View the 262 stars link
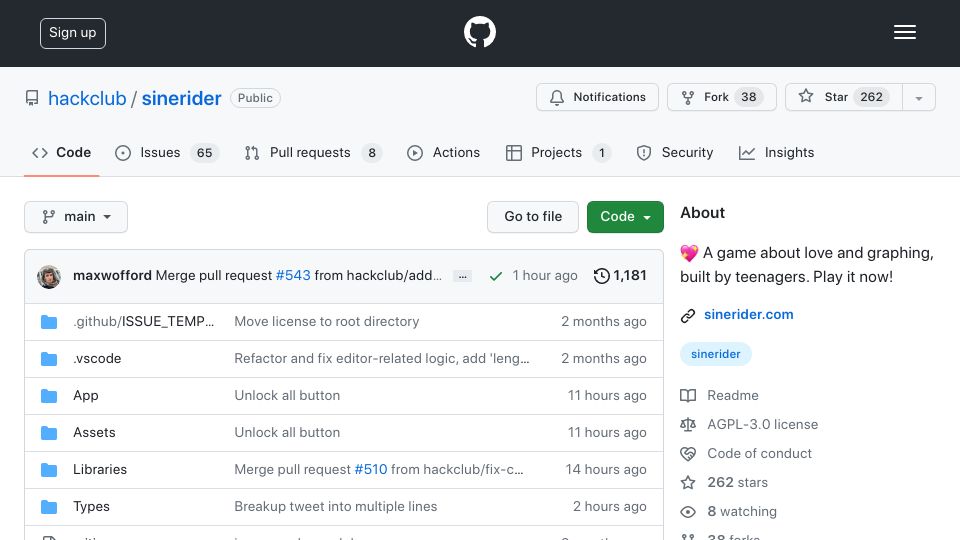 pyautogui.click(x=737, y=482)
